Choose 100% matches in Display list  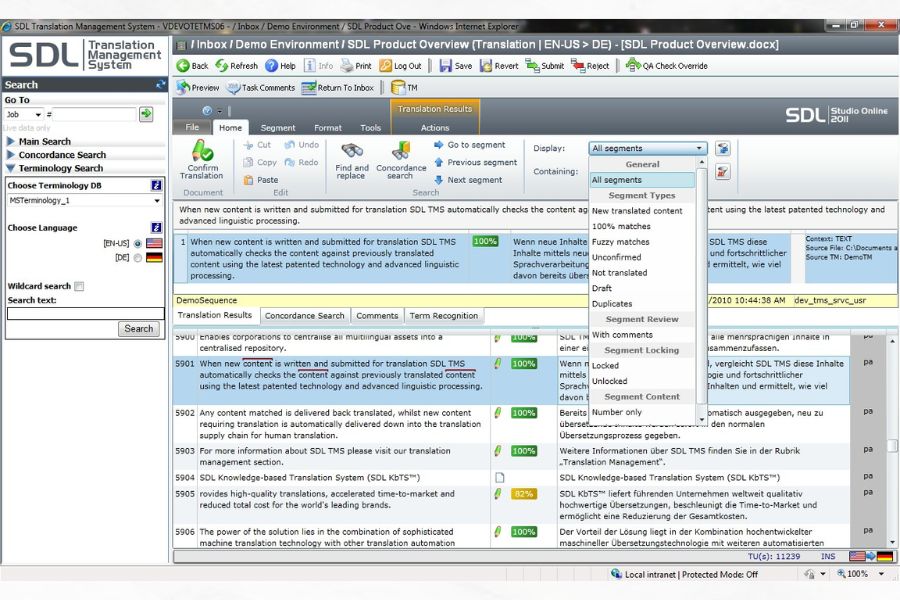pyautogui.click(x=642, y=226)
